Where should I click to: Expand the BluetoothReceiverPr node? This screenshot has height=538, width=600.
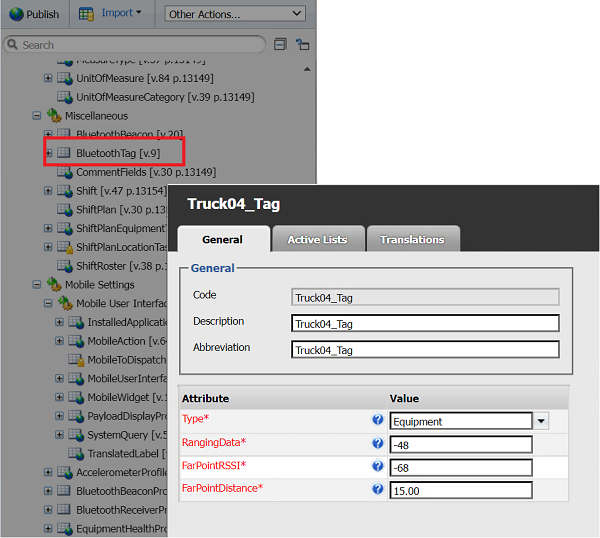(x=48, y=509)
